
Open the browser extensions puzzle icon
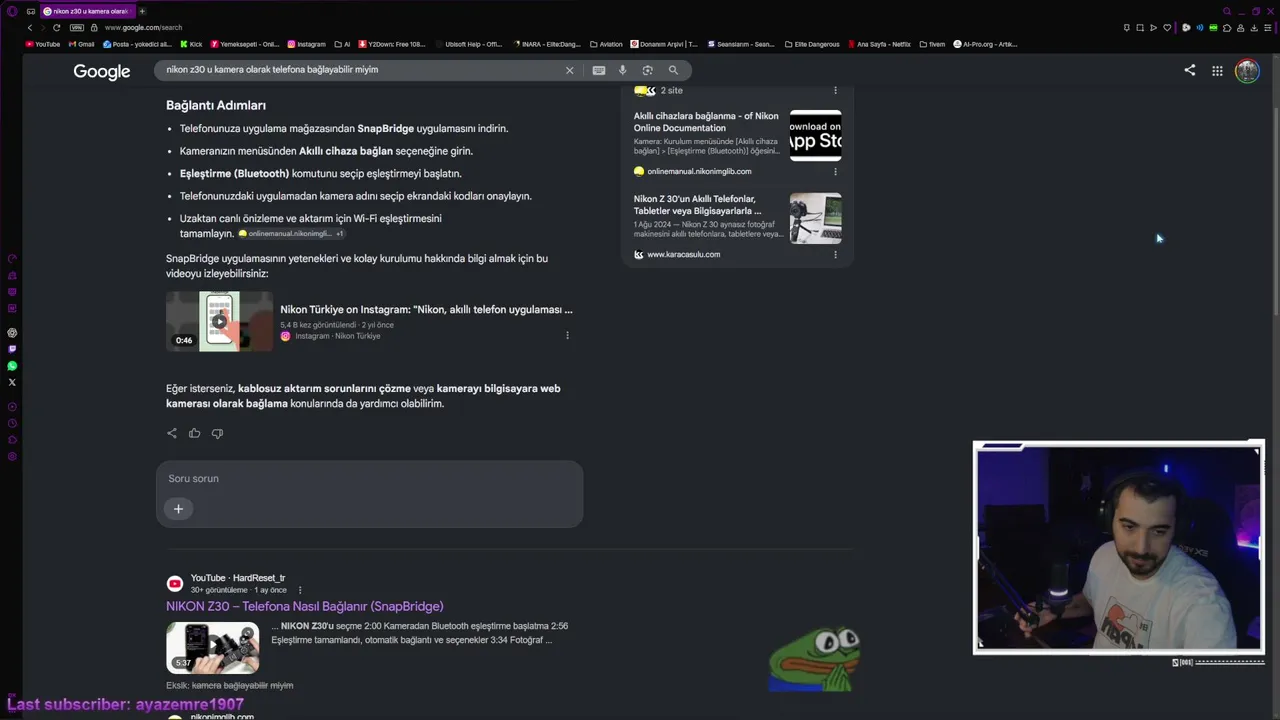(x=1227, y=28)
